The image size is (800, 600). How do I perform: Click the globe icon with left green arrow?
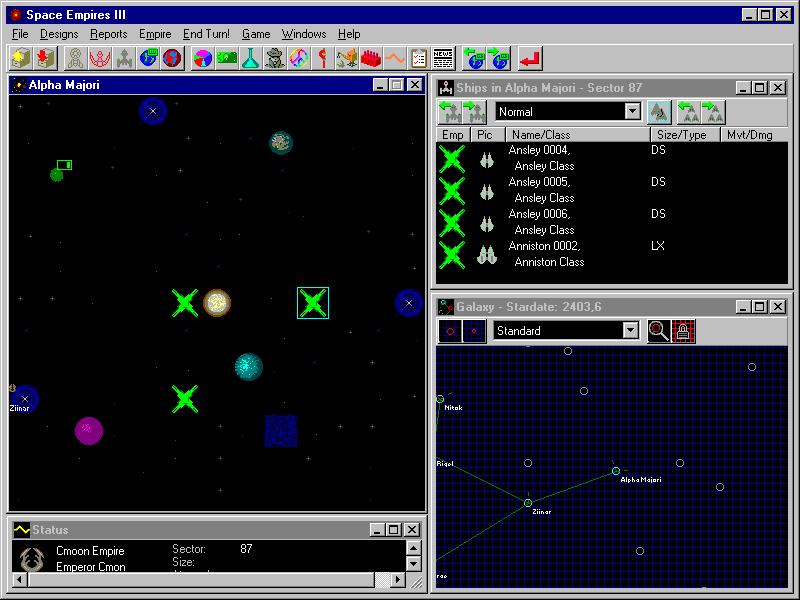coord(474,59)
